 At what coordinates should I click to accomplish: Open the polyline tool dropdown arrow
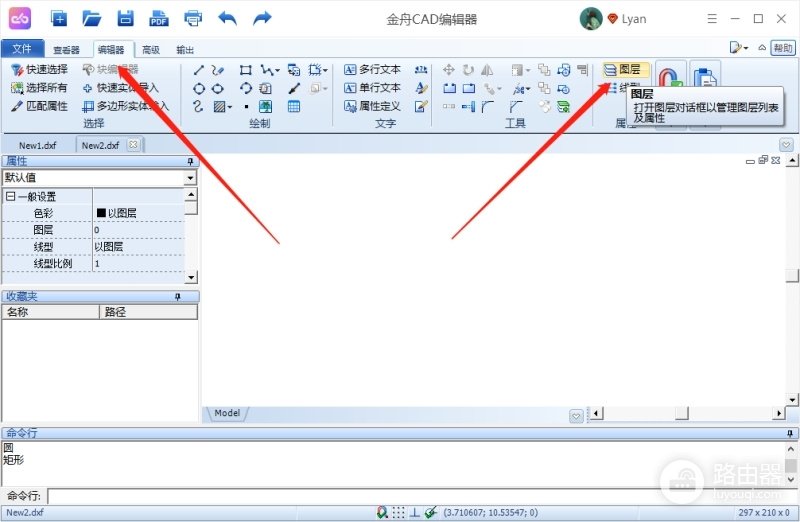pyautogui.click(x=278, y=71)
